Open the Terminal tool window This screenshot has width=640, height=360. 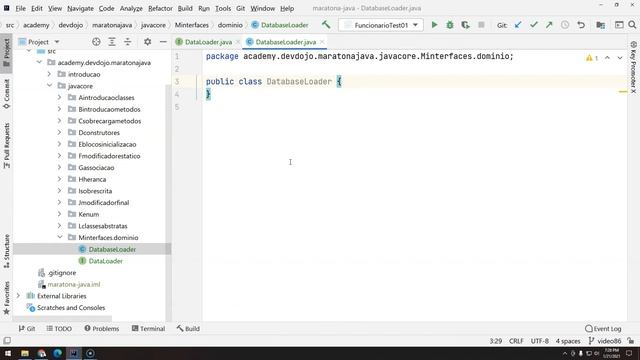149,329
